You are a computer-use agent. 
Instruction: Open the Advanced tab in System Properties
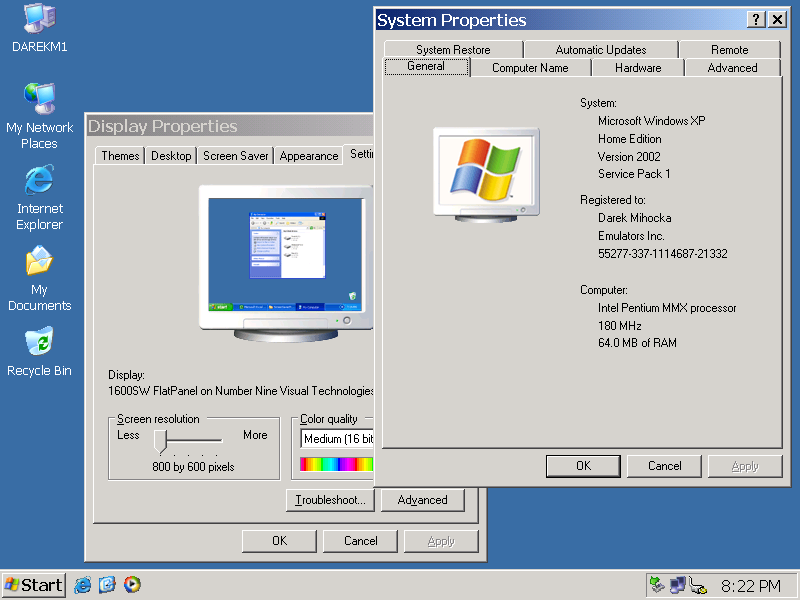click(x=732, y=68)
